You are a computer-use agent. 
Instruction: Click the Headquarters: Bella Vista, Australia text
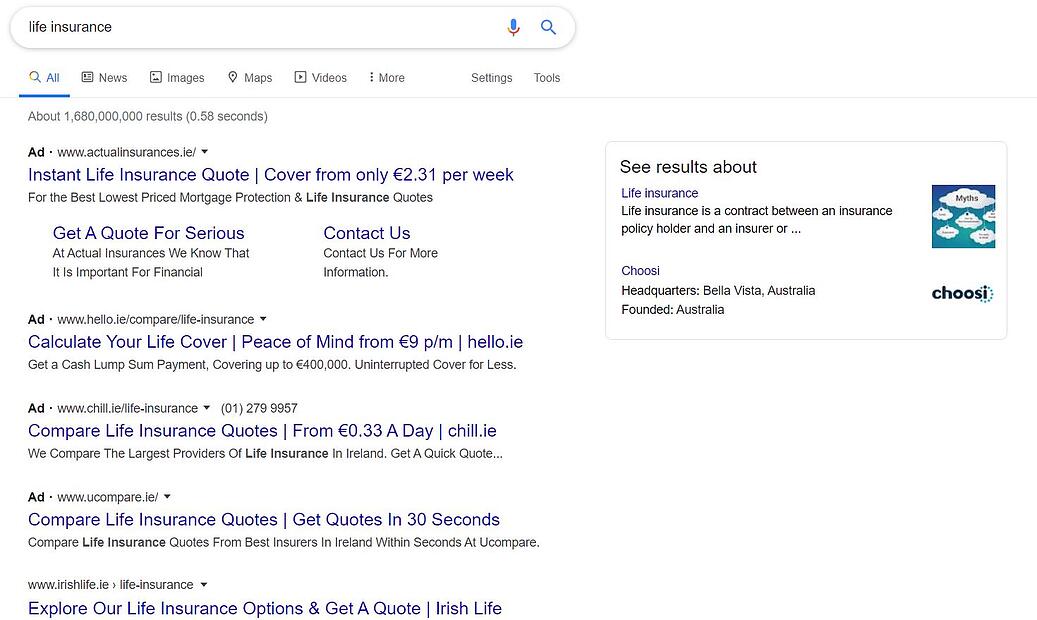coord(718,290)
